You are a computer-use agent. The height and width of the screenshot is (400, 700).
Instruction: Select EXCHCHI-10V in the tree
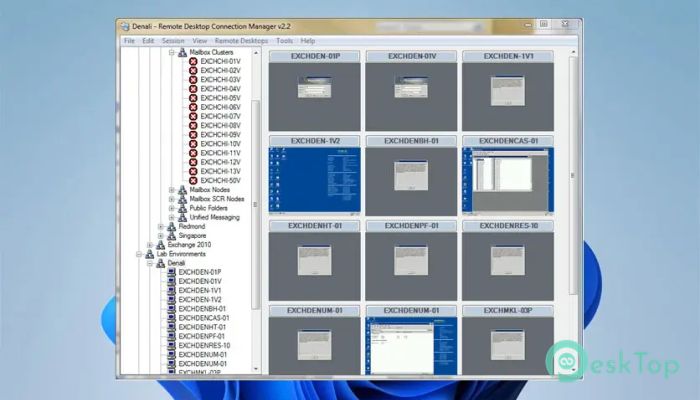pyautogui.click(x=221, y=144)
